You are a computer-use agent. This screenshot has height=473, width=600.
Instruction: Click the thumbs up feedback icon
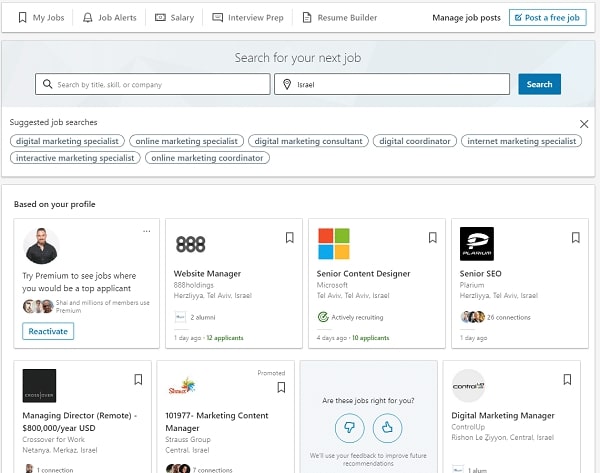(x=387, y=428)
